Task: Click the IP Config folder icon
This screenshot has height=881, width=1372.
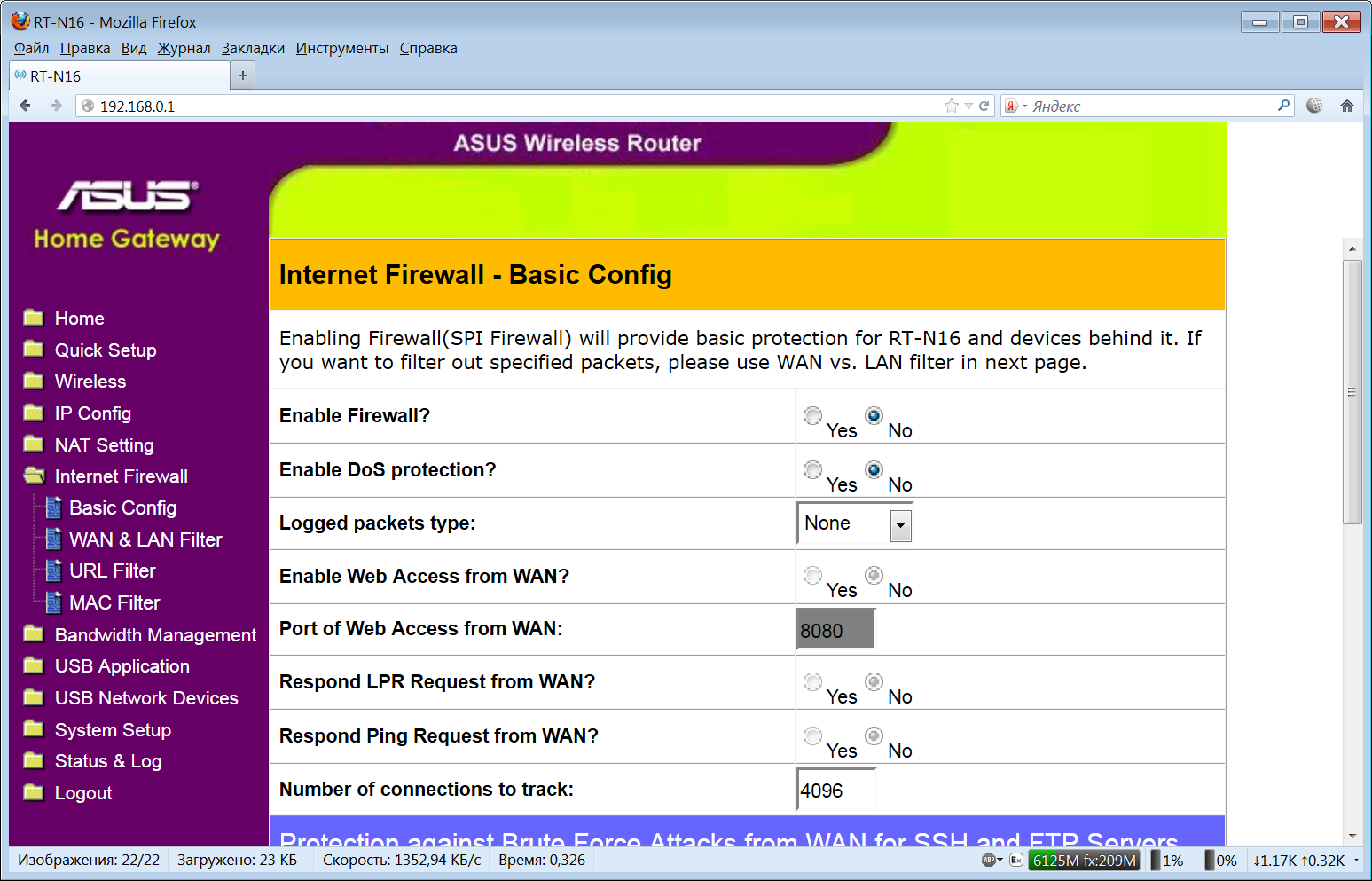Action: [x=34, y=413]
